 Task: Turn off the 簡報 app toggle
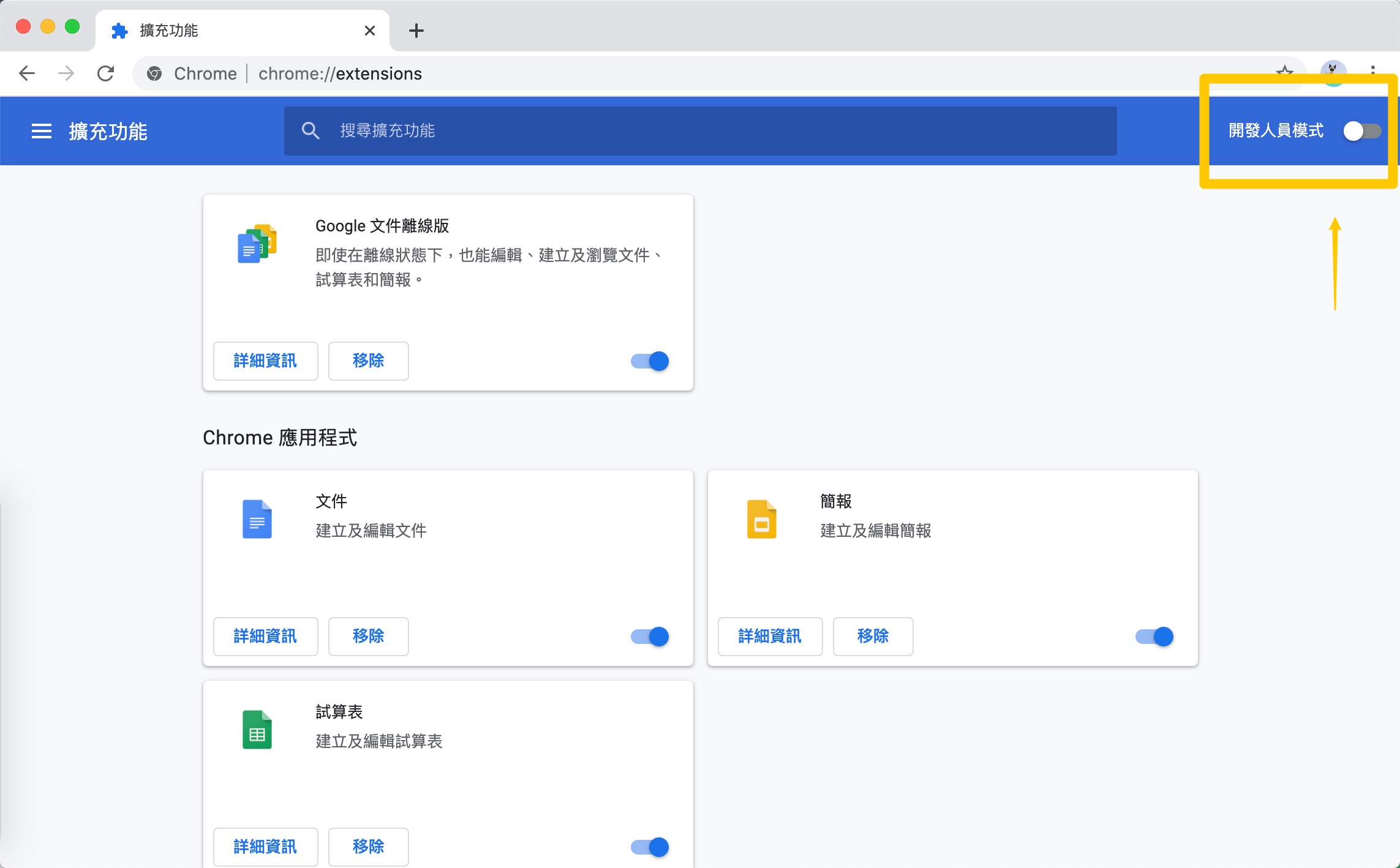click(x=1154, y=637)
